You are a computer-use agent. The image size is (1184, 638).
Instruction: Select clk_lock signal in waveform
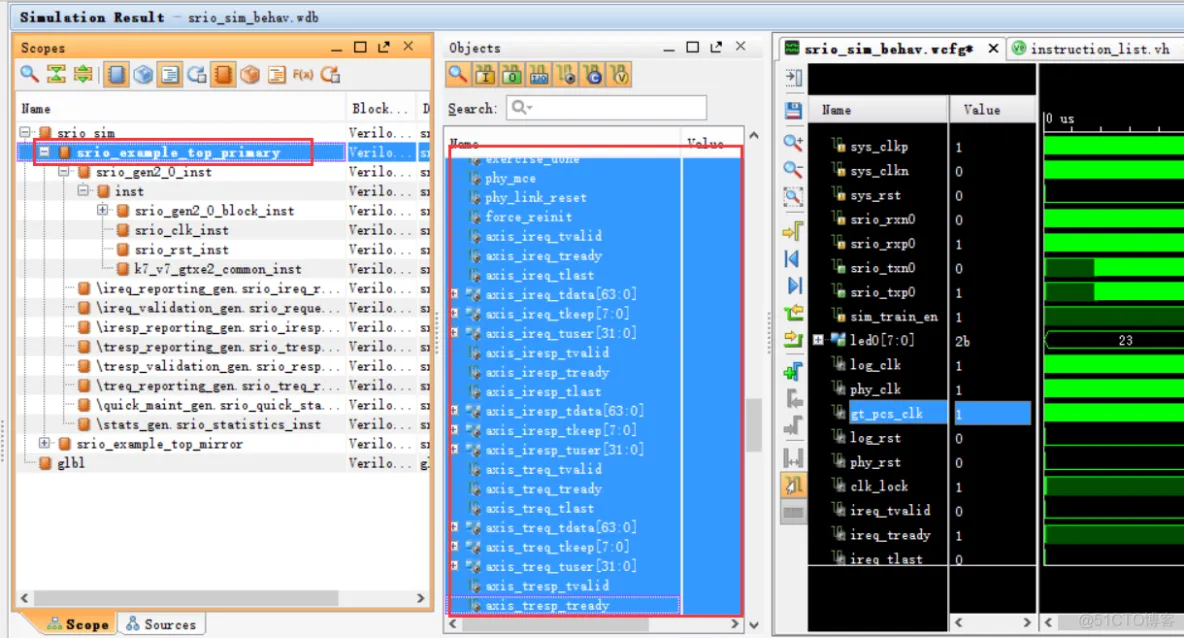pos(879,486)
